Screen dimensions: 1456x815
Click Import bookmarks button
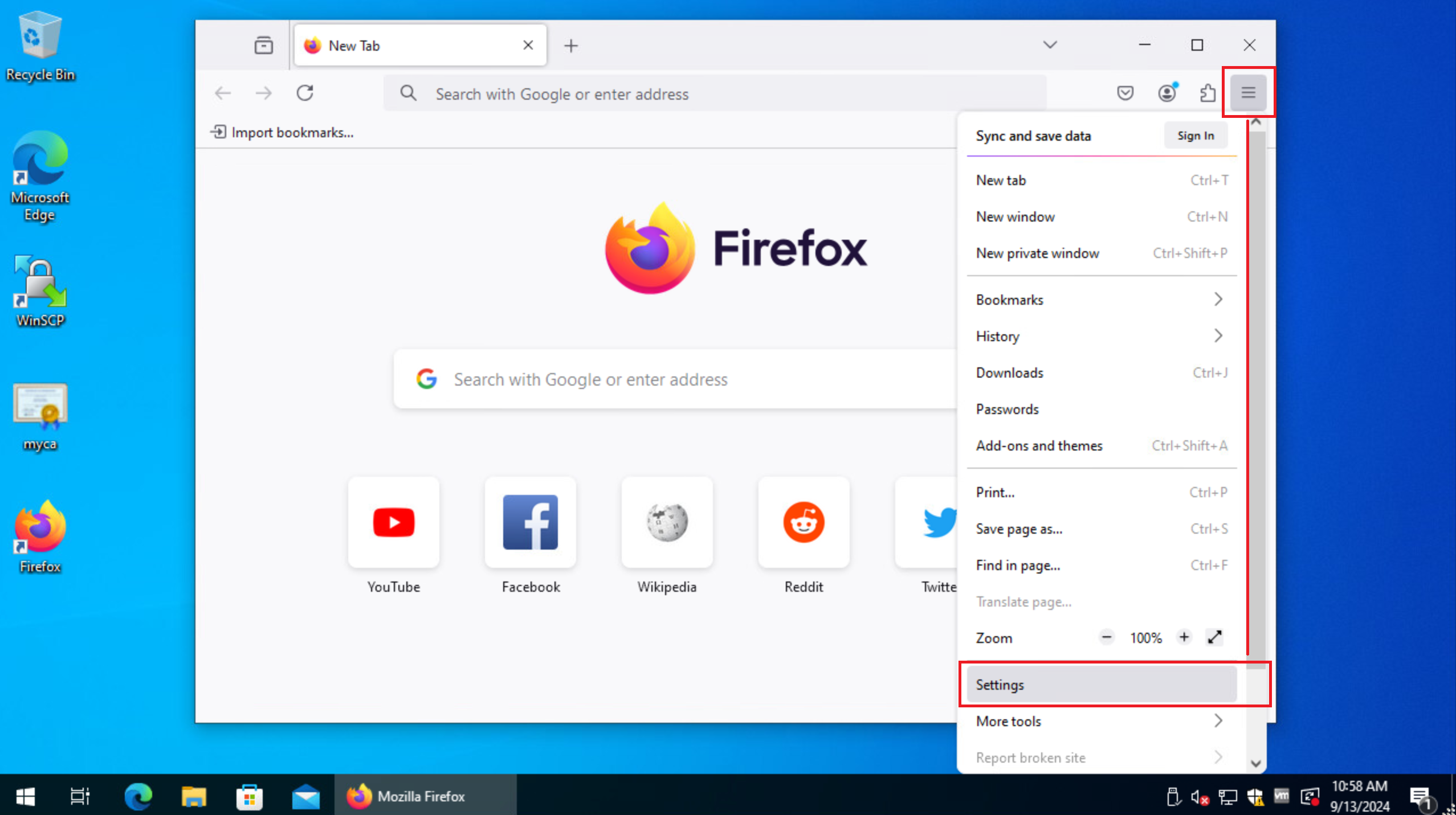[x=282, y=131]
